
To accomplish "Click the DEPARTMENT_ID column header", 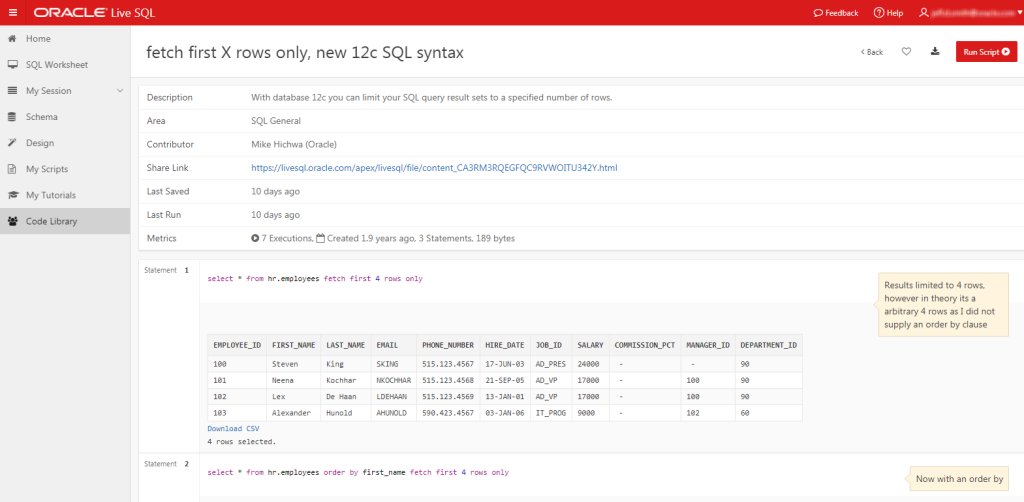I will coord(769,345).
